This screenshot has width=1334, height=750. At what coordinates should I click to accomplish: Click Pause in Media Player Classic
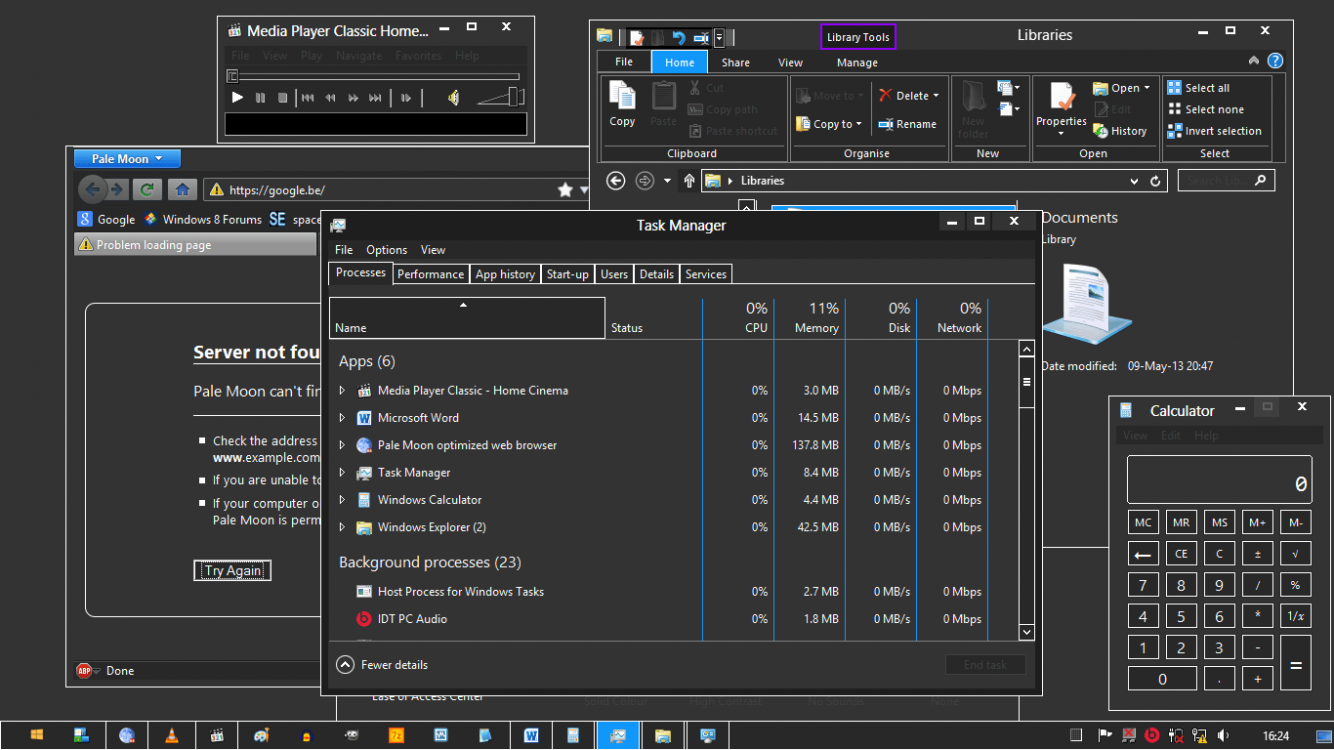click(x=260, y=98)
